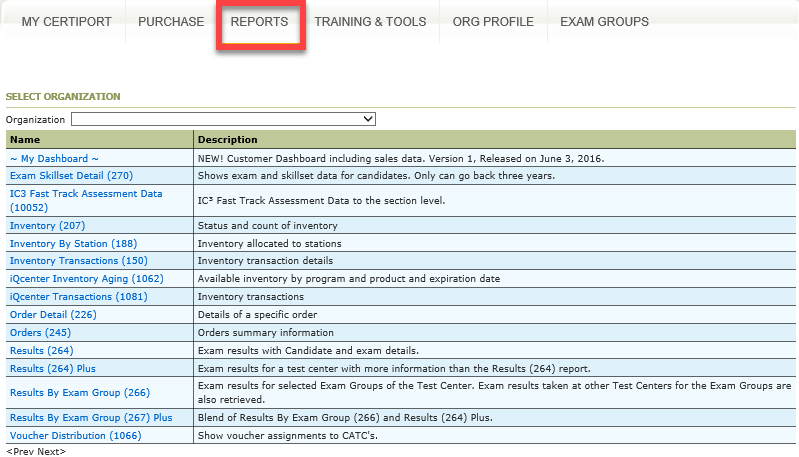Open Inventory By Station (188) report

tap(73, 244)
